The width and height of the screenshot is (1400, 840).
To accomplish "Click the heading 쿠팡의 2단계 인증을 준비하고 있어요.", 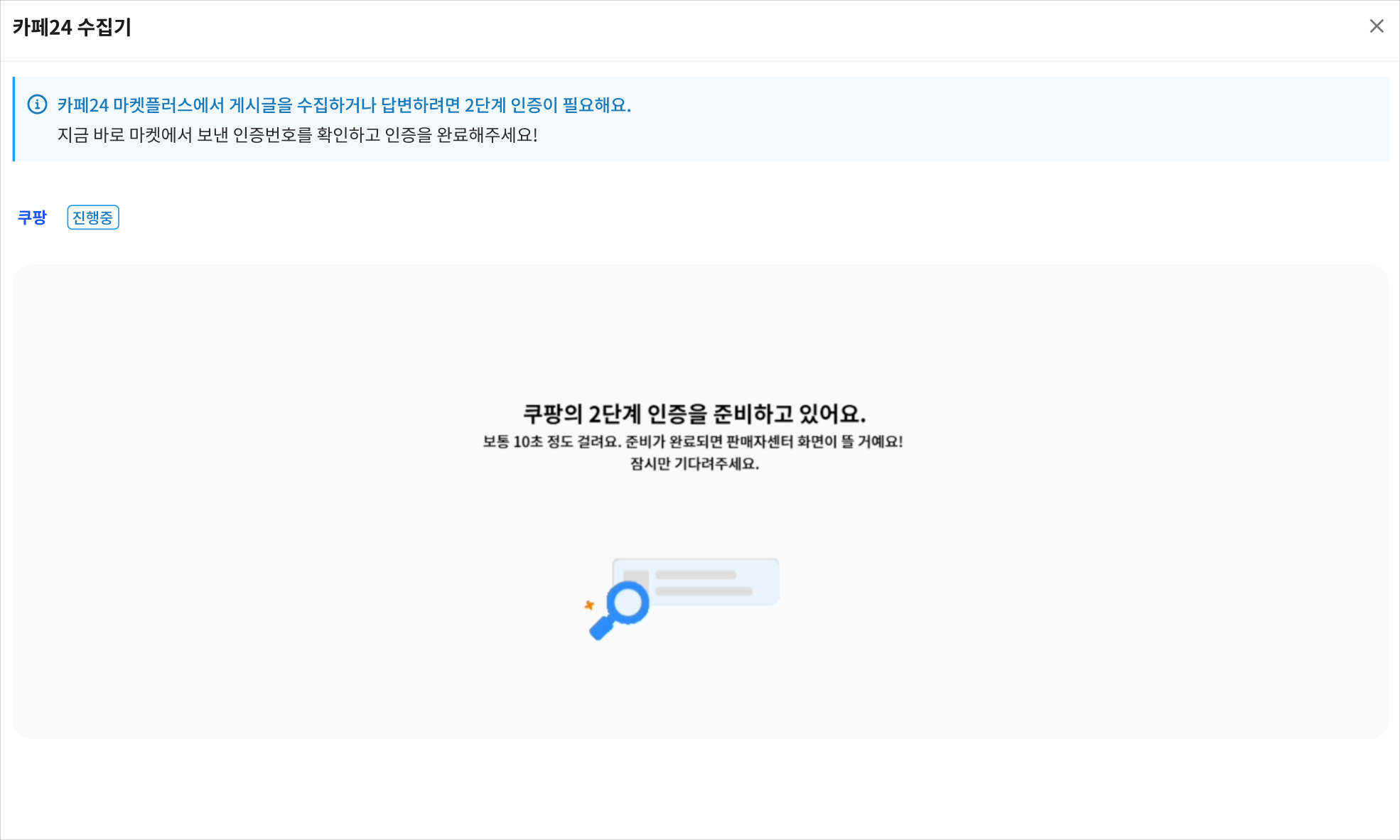I will pos(694,414).
